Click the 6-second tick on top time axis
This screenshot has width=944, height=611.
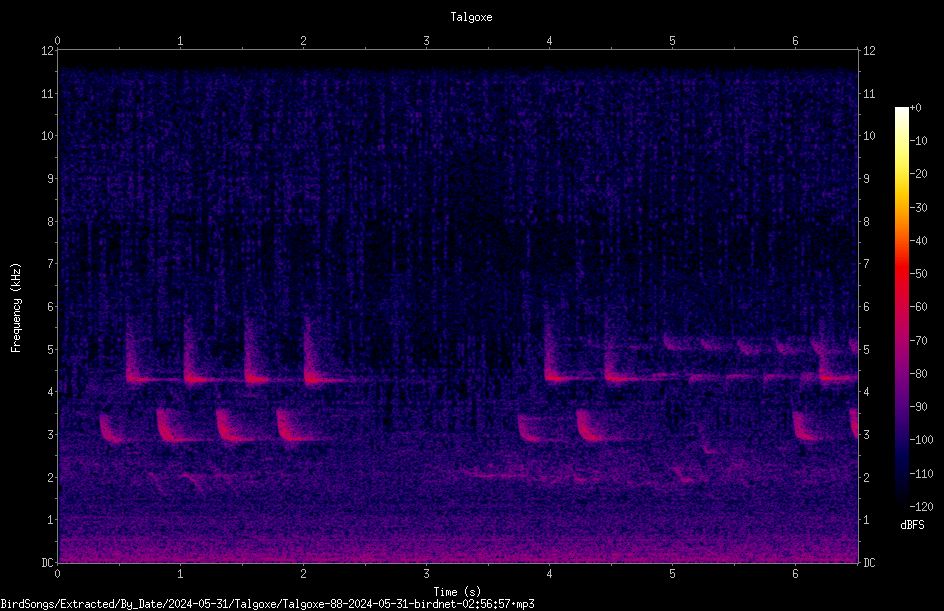tap(795, 41)
